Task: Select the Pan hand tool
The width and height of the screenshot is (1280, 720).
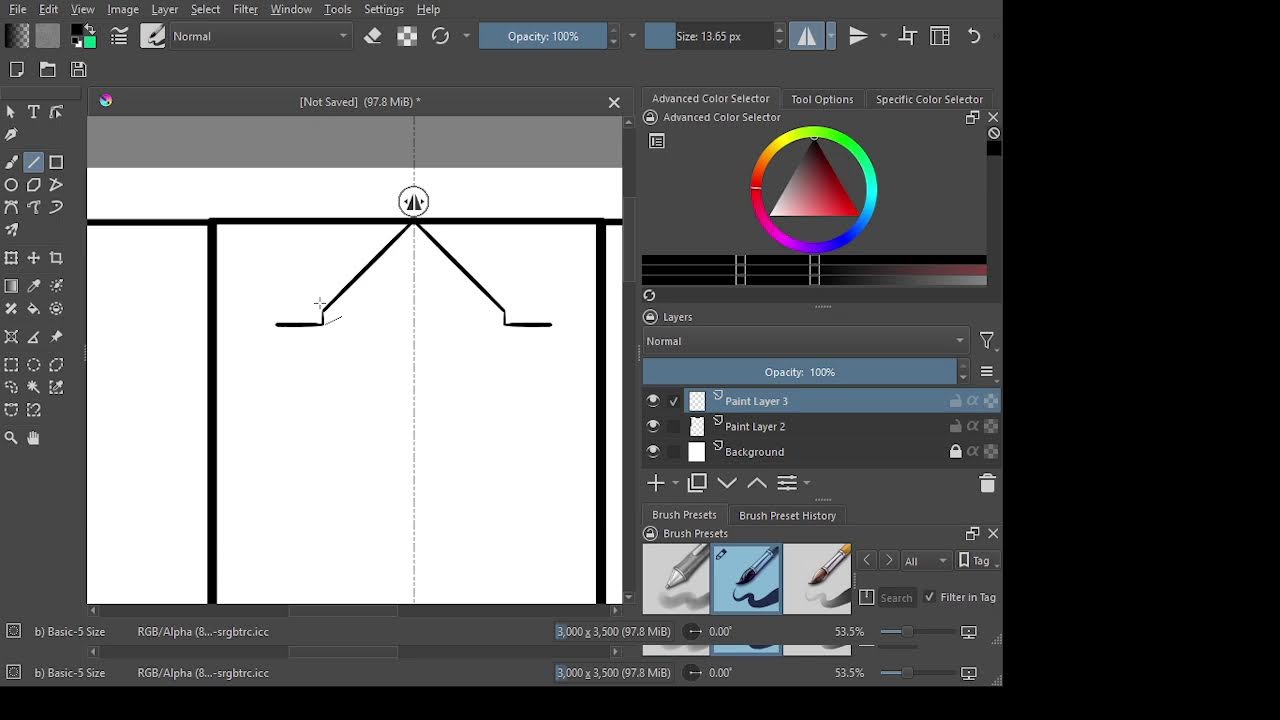Action: (34, 438)
